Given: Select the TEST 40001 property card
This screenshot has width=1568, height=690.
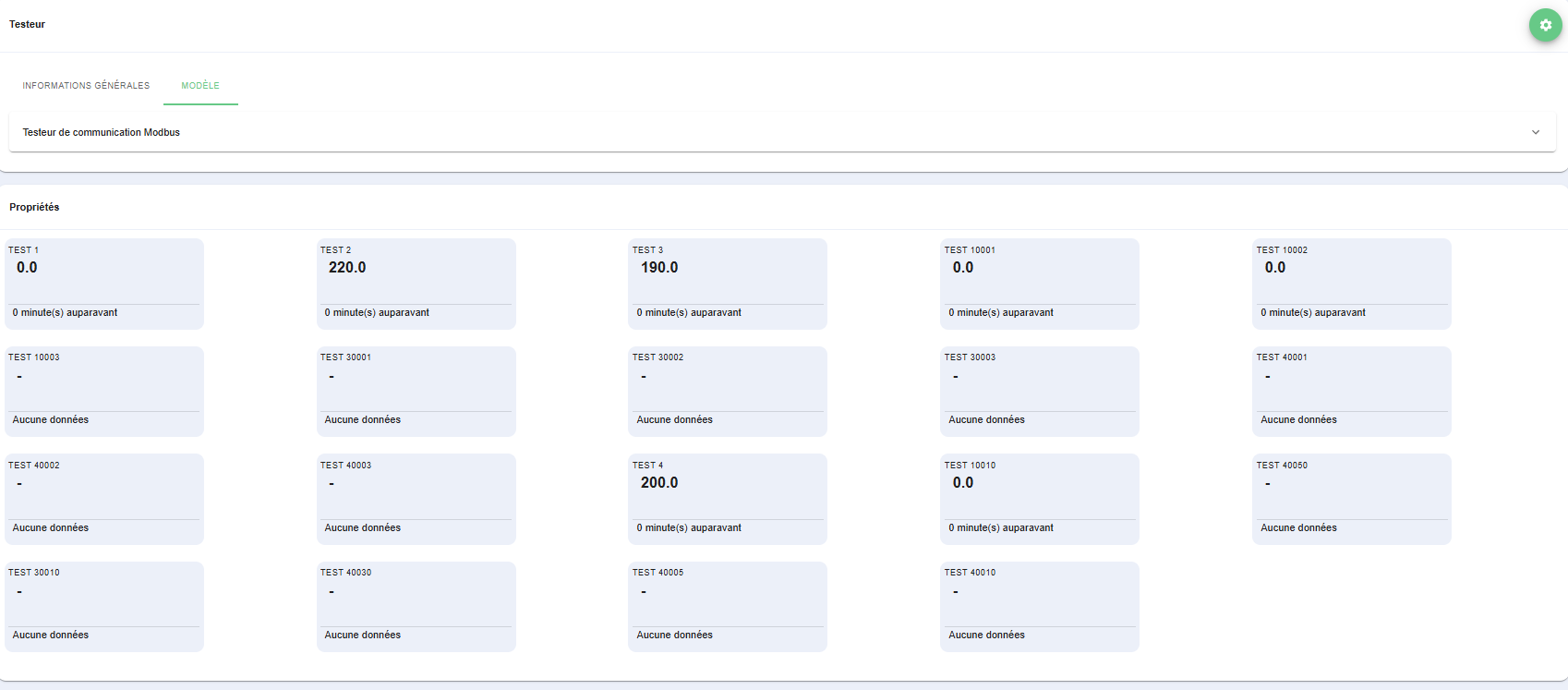Looking at the screenshot, I should click(x=1351, y=391).
